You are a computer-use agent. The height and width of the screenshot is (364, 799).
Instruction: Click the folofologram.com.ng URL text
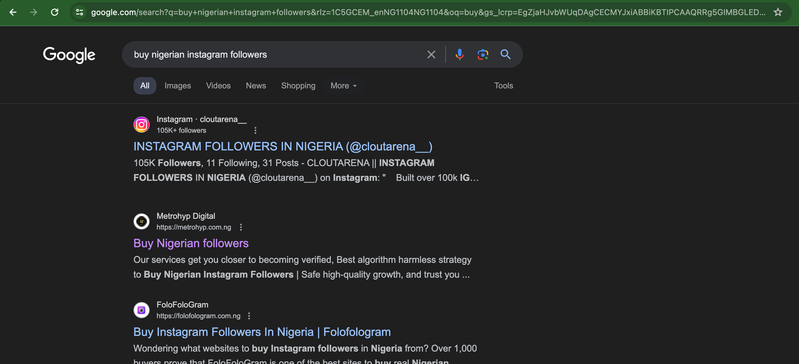tap(198, 316)
